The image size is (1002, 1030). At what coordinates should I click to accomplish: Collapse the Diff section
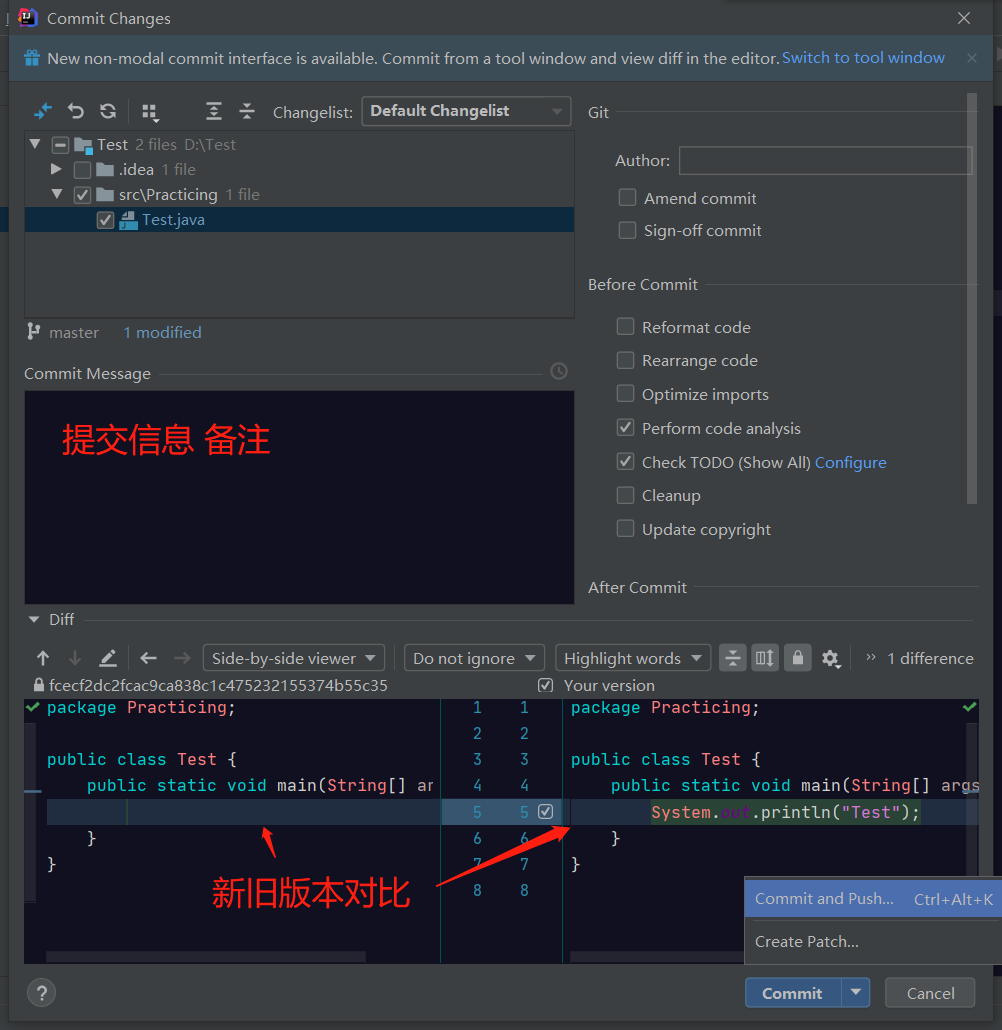(34, 619)
